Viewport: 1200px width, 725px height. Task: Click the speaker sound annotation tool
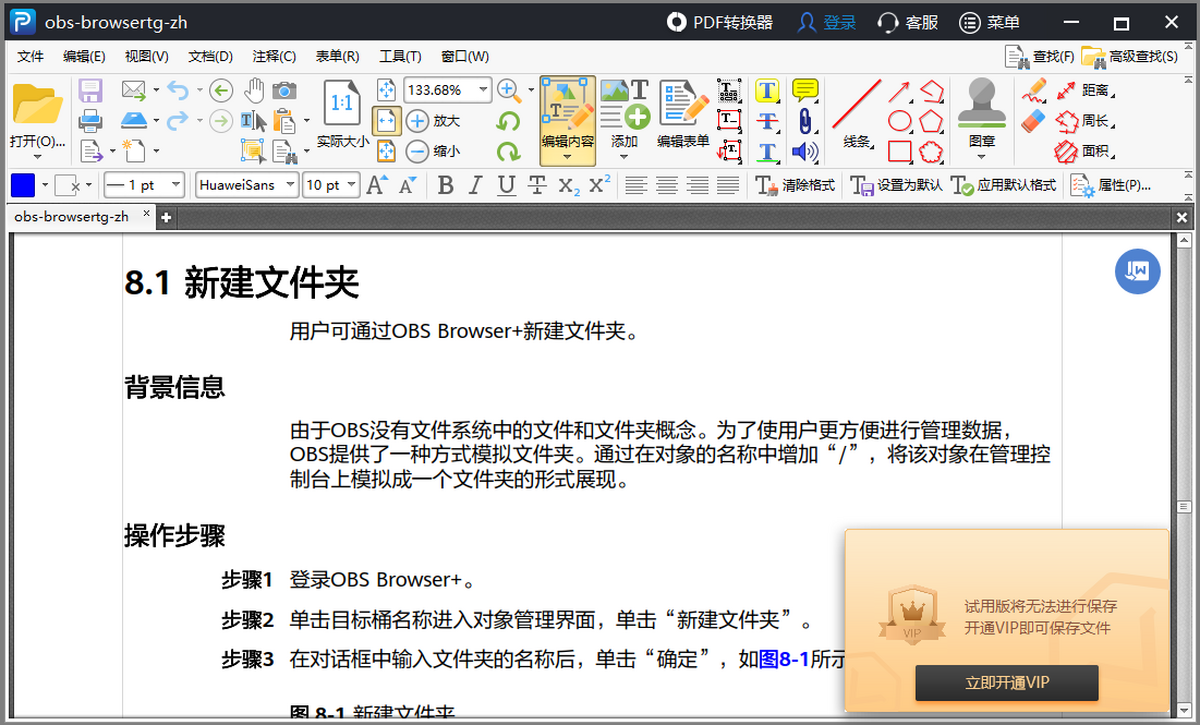805,151
